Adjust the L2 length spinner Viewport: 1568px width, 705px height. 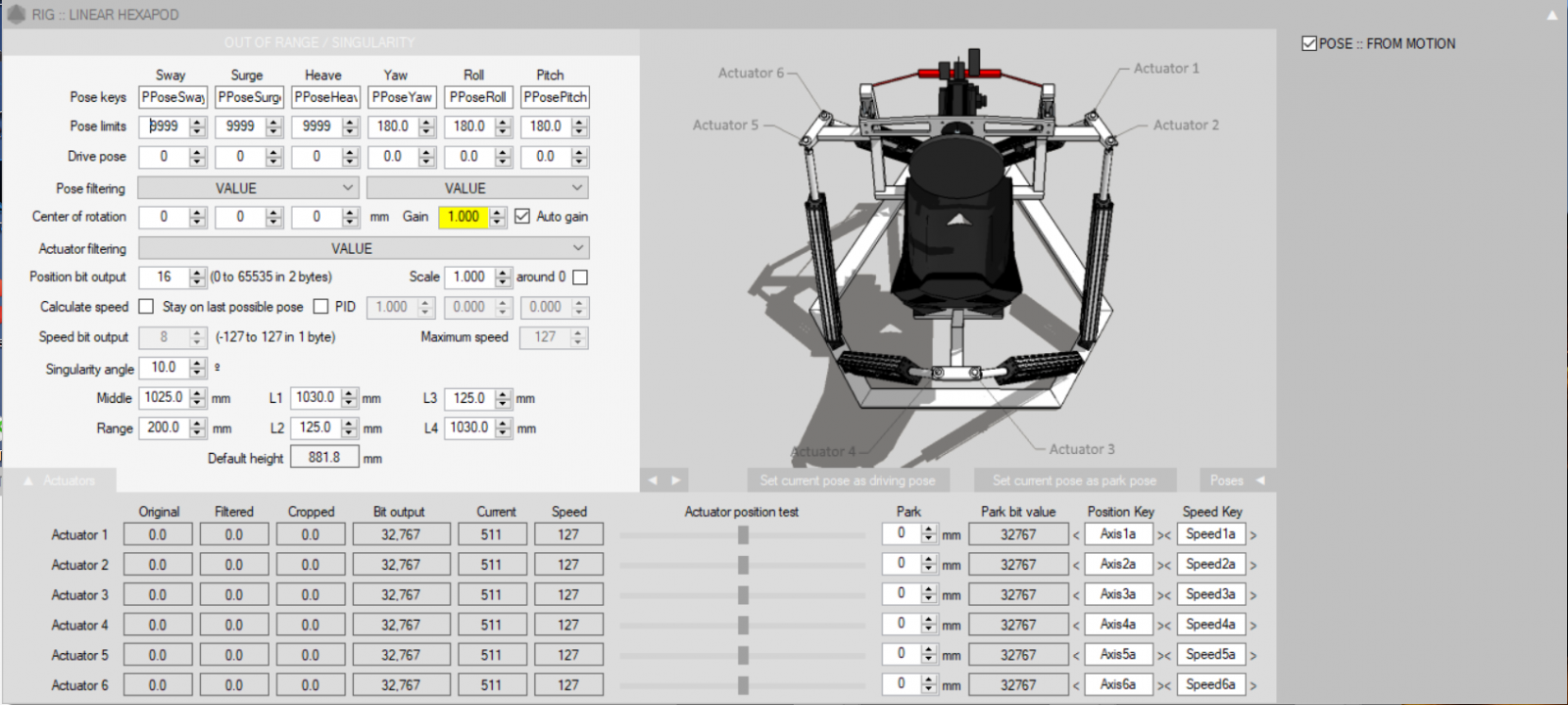349,428
